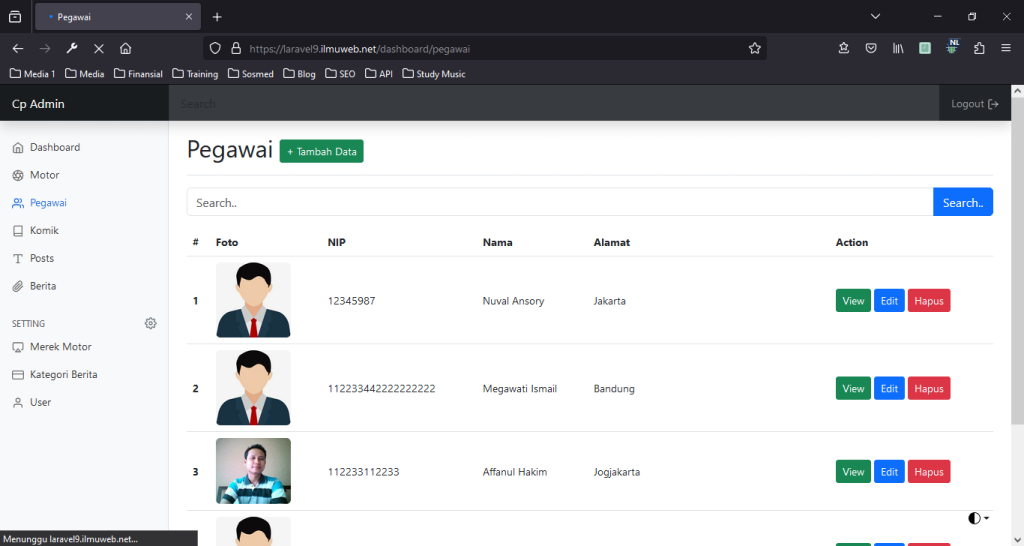The image size is (1024, 546).
Task: Stop page loading with the X button
Action: 98,48
